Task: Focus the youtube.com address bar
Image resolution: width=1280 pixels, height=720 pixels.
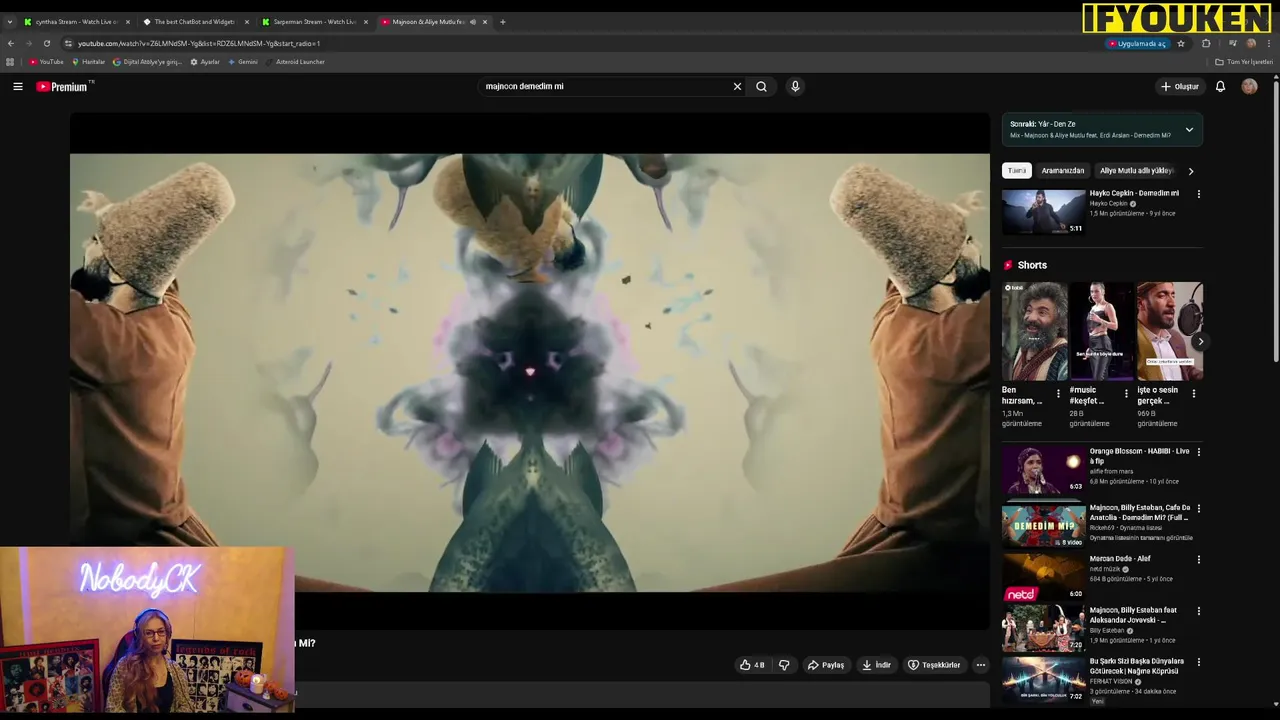Action: [580, 44]
